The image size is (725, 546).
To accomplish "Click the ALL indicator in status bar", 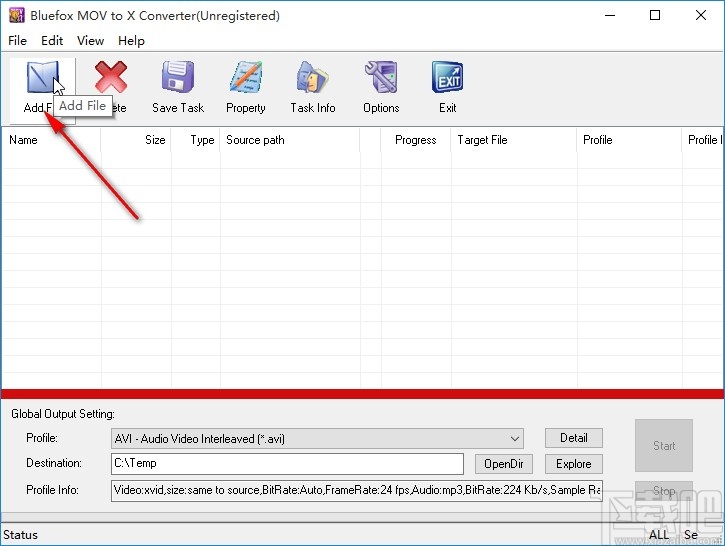I will pyautogui.click(x=658, y=535).
